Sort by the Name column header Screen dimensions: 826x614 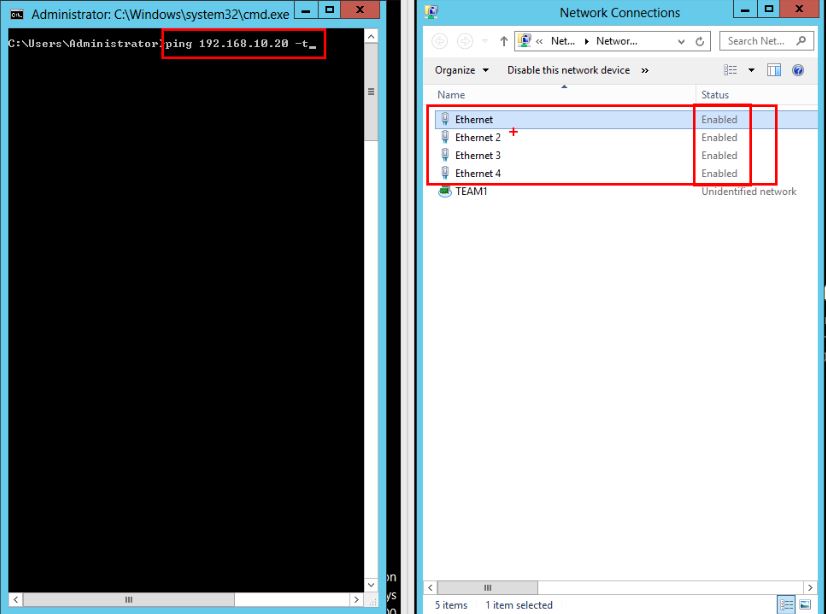(452, 95)
